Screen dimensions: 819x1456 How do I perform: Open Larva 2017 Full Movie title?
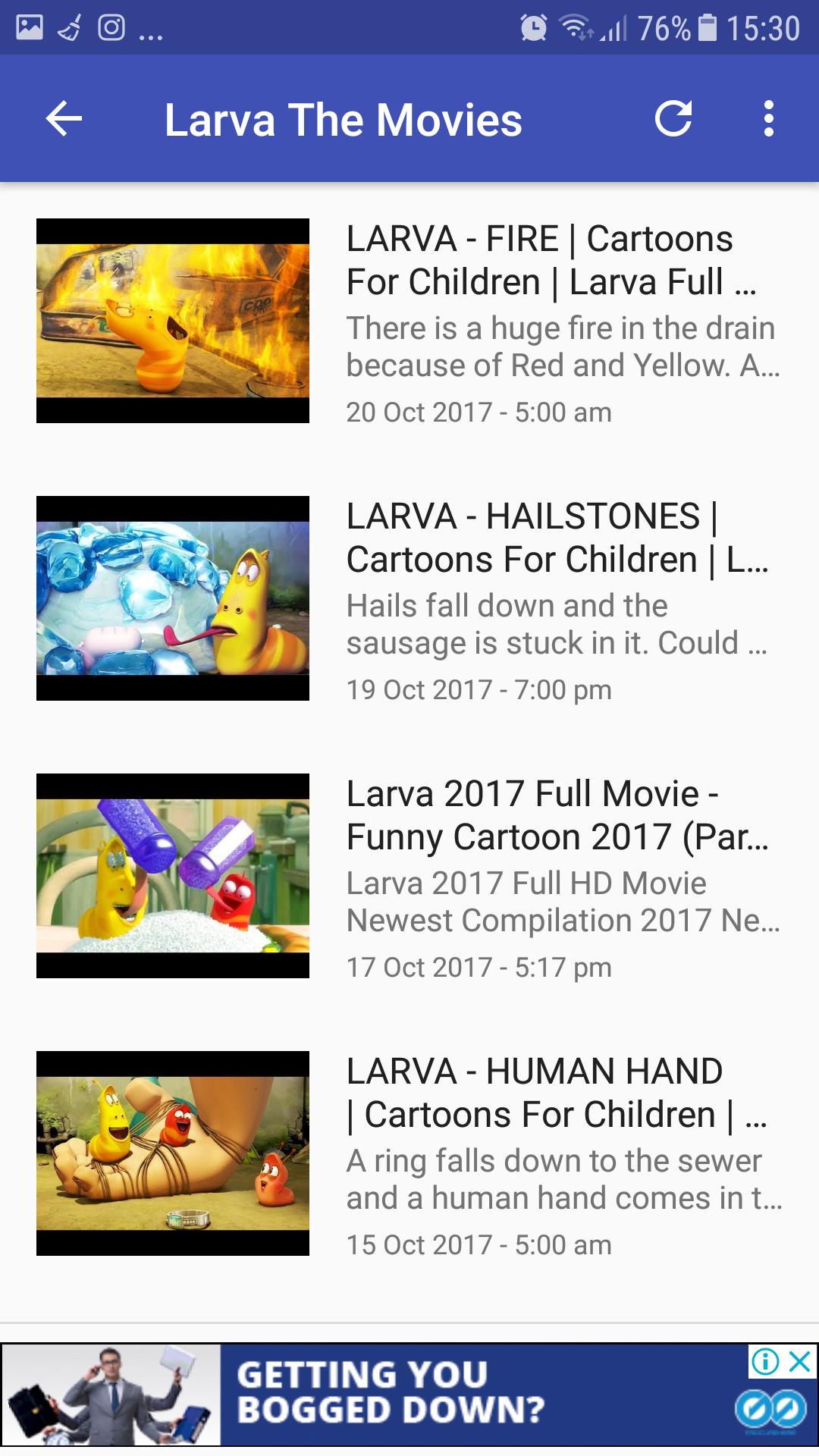(x=557, y=815)
